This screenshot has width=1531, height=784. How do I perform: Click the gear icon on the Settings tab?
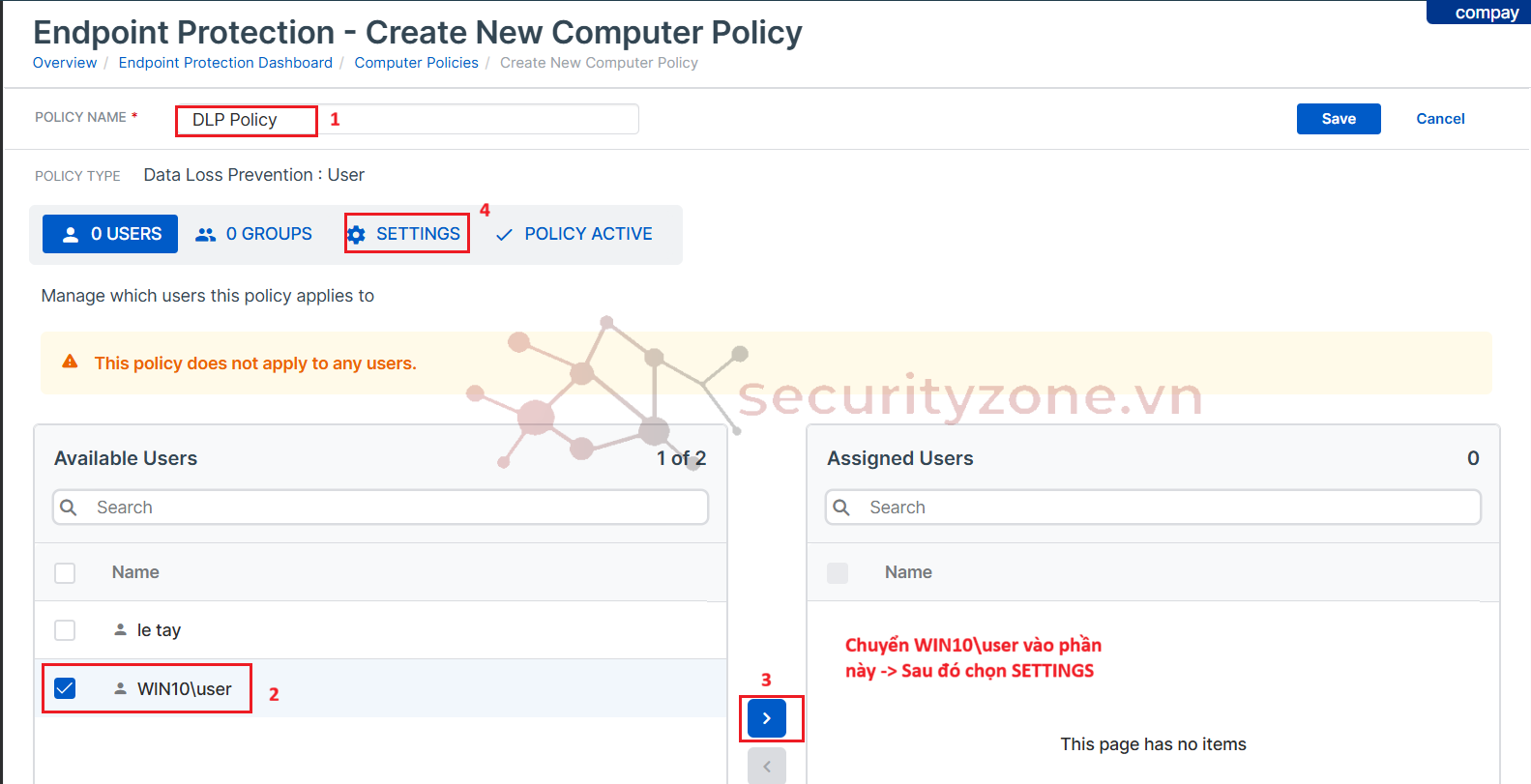tap(357, 235)
